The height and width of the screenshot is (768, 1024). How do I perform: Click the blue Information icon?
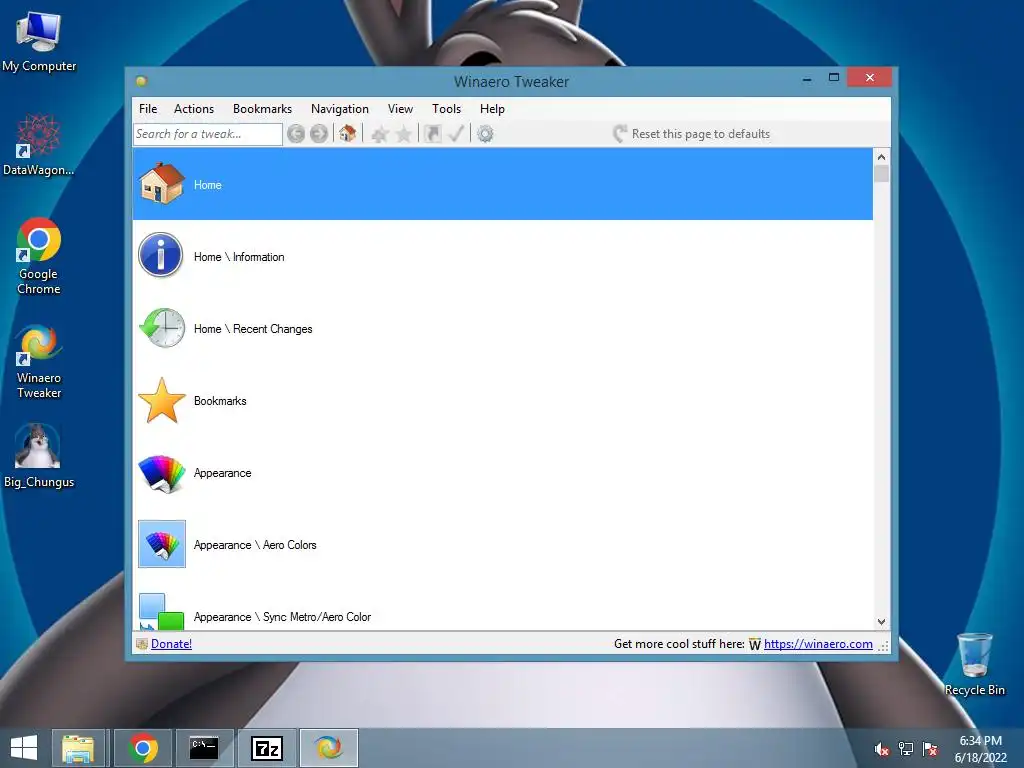pos(161,255)
